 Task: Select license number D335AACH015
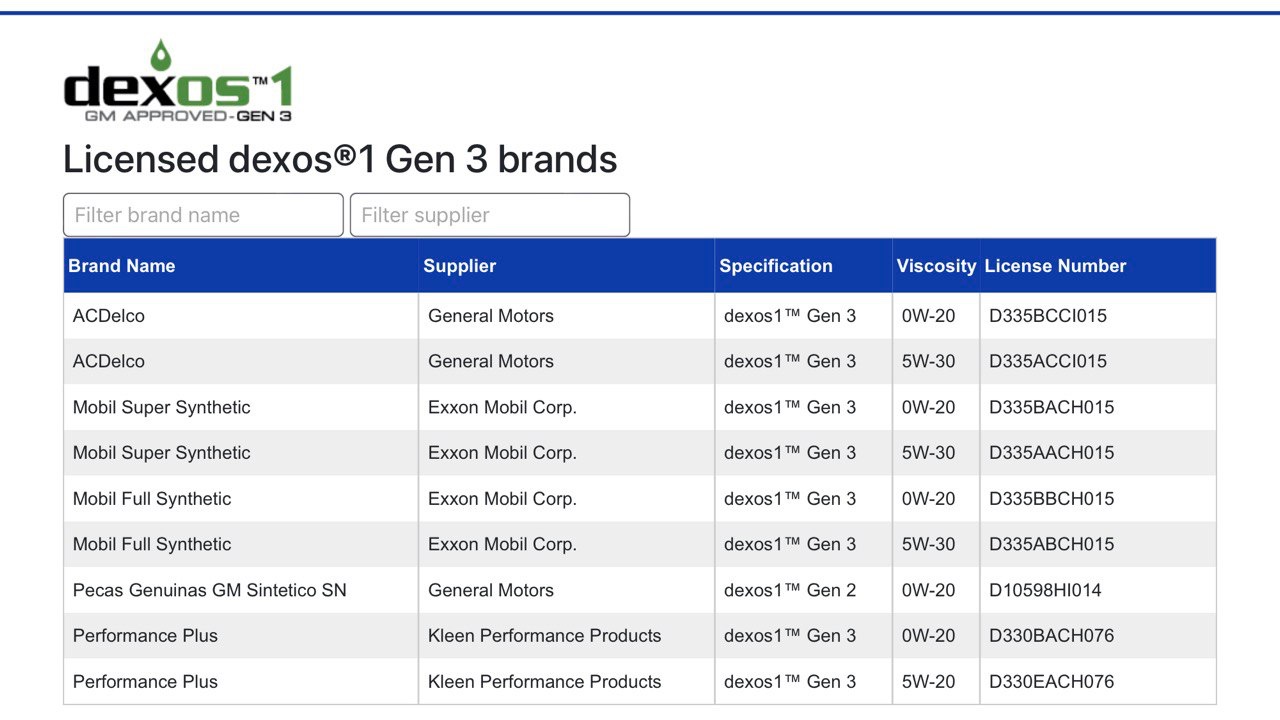(1051, 453)
